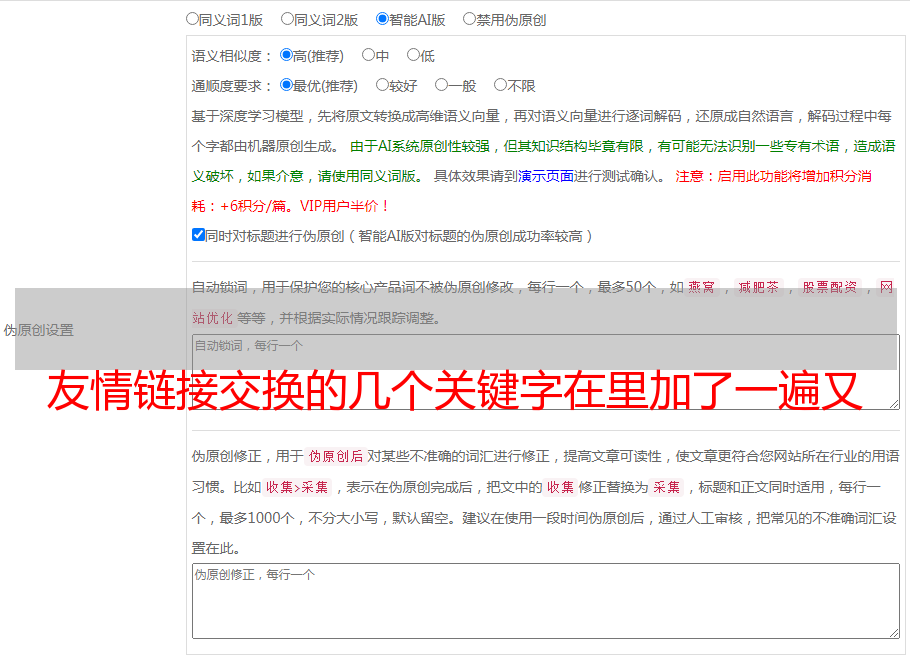
Task: Set 通顺度要求 to 最优(推荐)
Action: coord(286,85)
